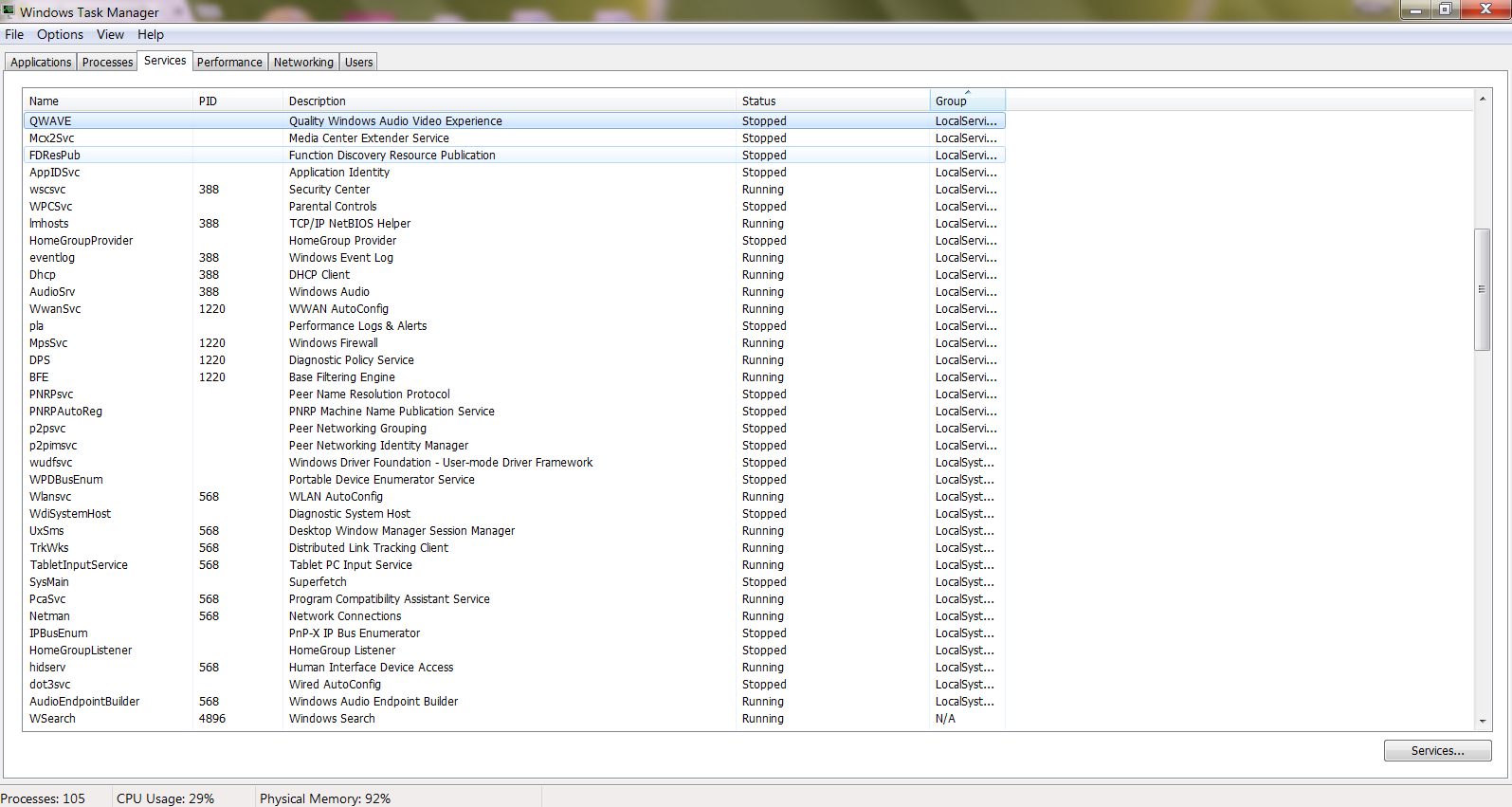Select the WSearch service
The height and width of the screenshot is (807, 1512).
pyautogui.click(x=514, y=718)
